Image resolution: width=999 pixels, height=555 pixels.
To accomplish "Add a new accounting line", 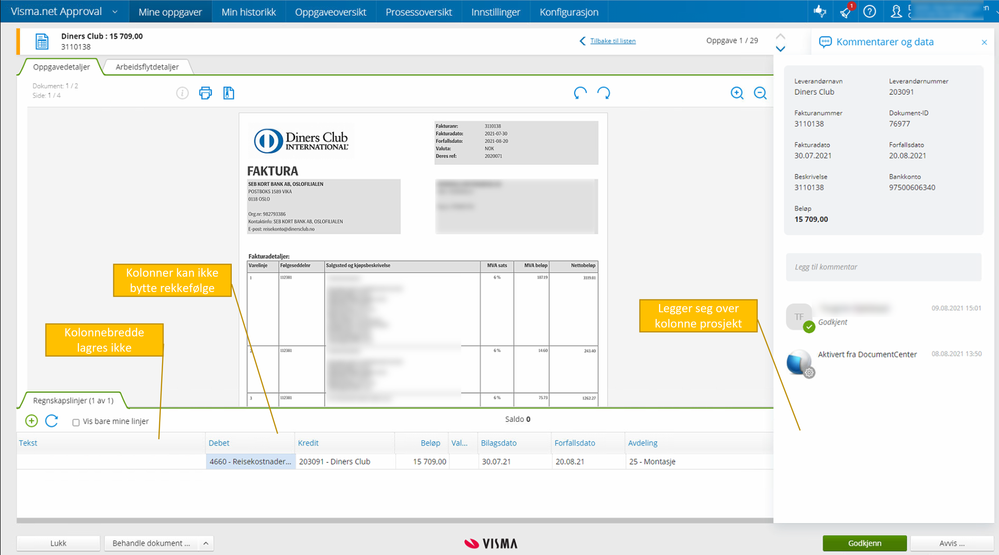I will (31, 421).
